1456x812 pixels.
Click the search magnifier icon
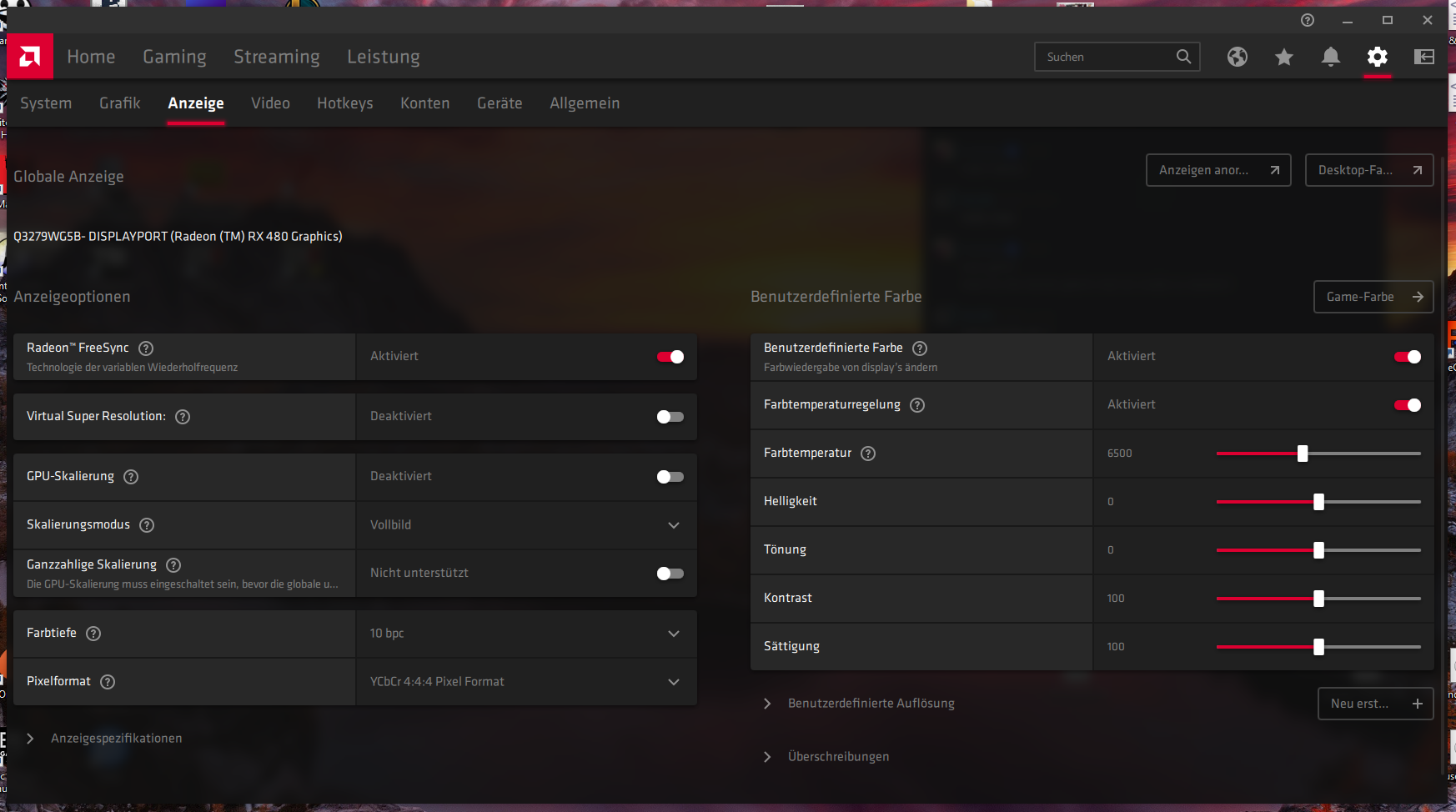point(1183,57)
